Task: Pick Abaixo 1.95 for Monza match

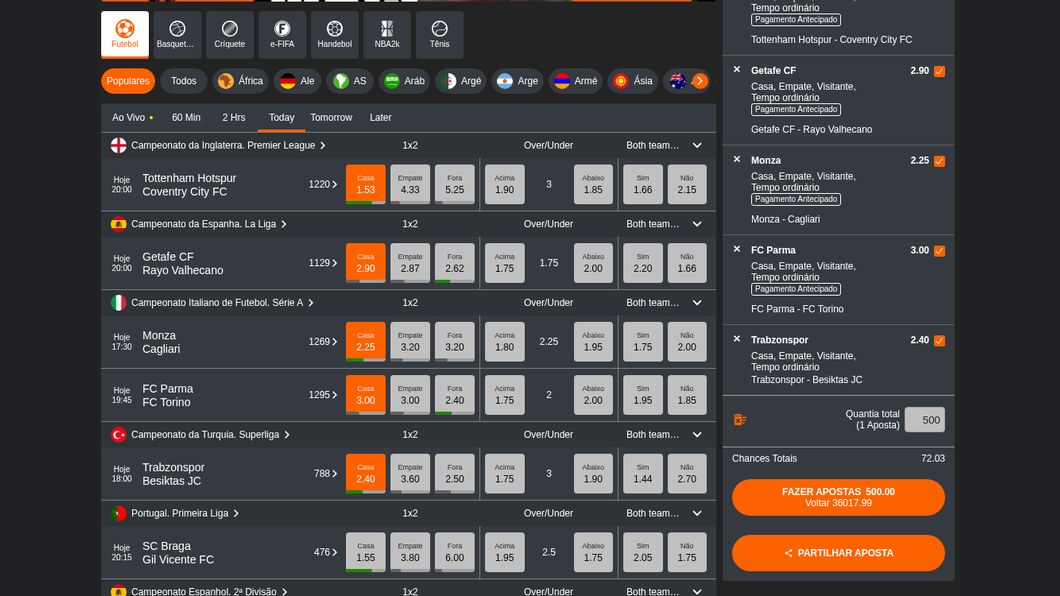Action: [593, 341]
